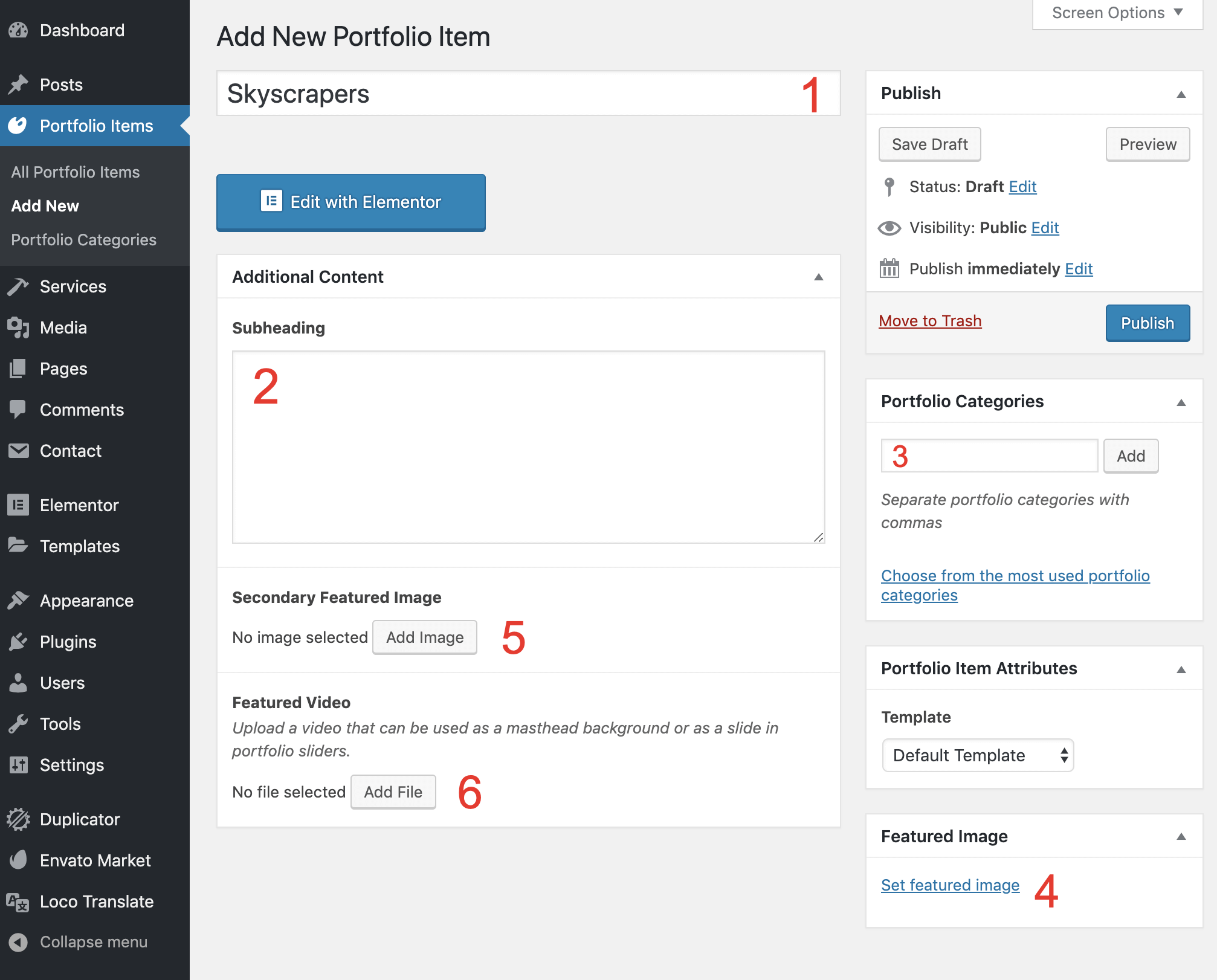Toggle the Featured Image panel arrow

coord(1181,836)
